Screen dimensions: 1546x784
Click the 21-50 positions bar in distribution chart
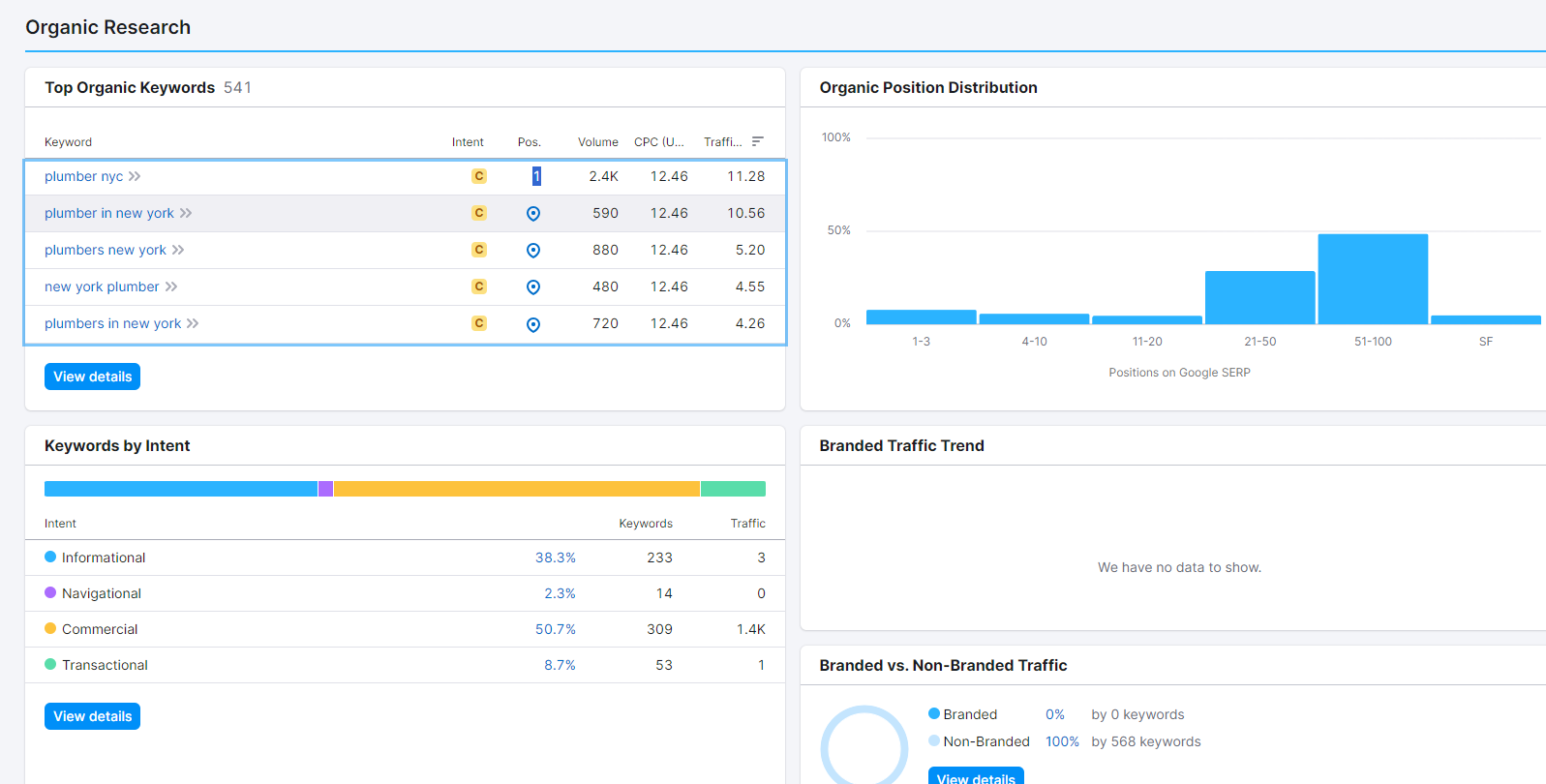coord(1260,297)
